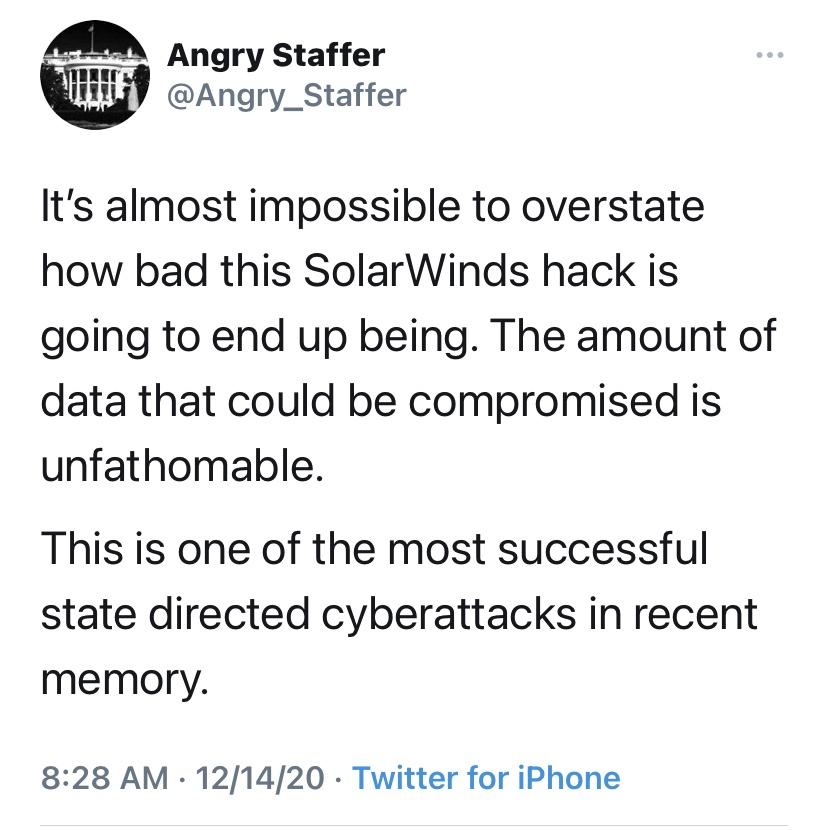Open the three-dot more options menu
This screenshot has width=828, height=830.
tap(768, 56)
